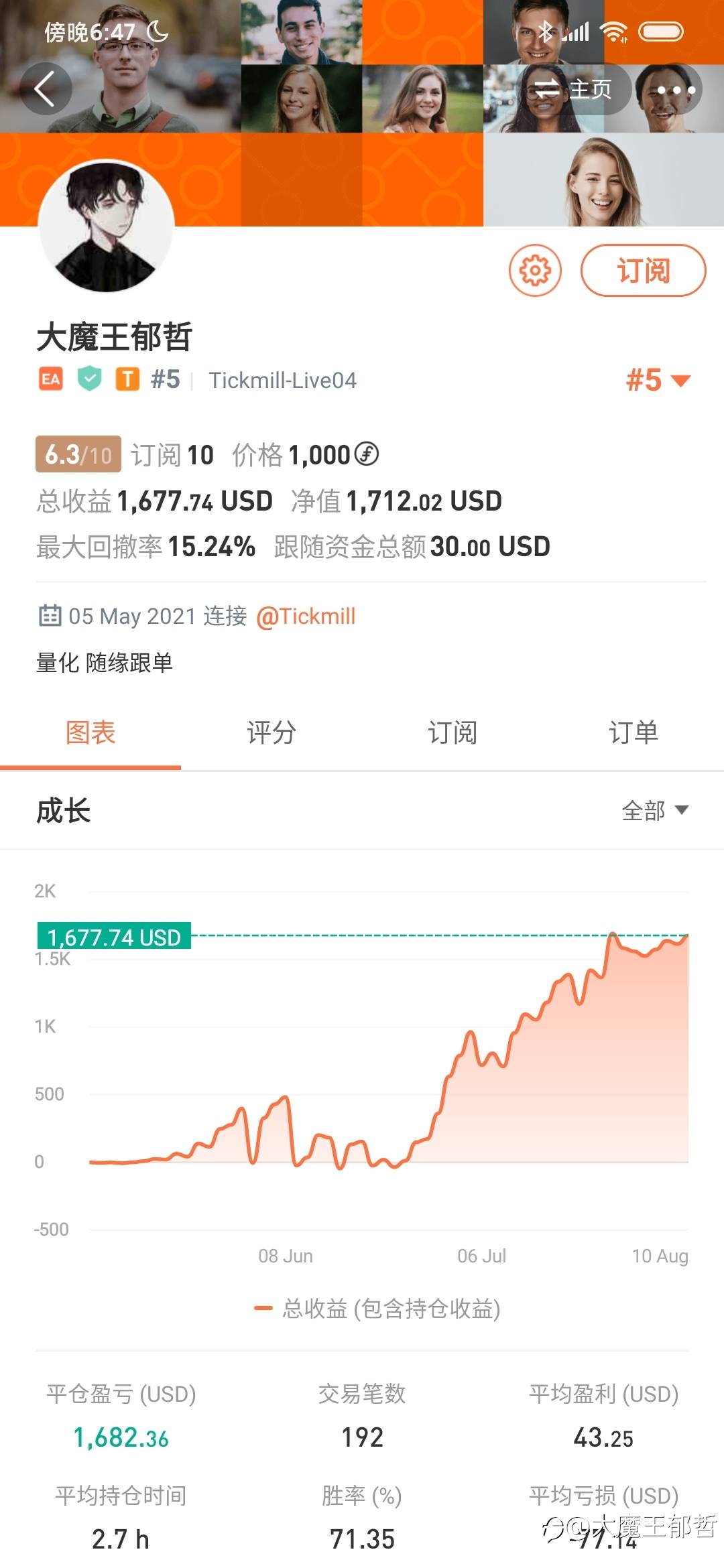Tap the back arrow icon

(x=45, y=89)
